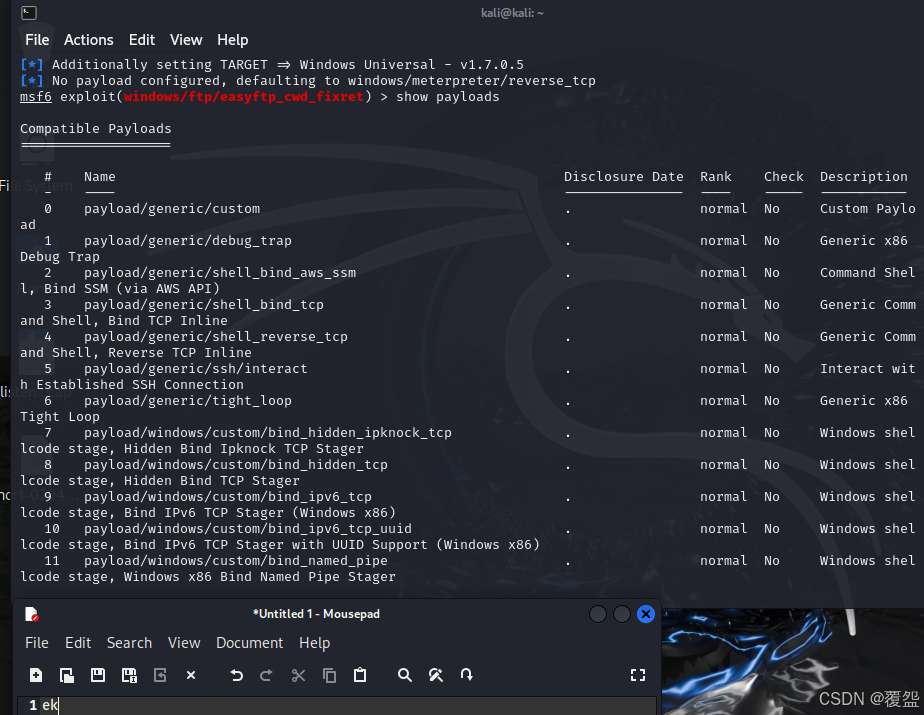Click the Mousepad document icon in title bar

pos(32,614)
